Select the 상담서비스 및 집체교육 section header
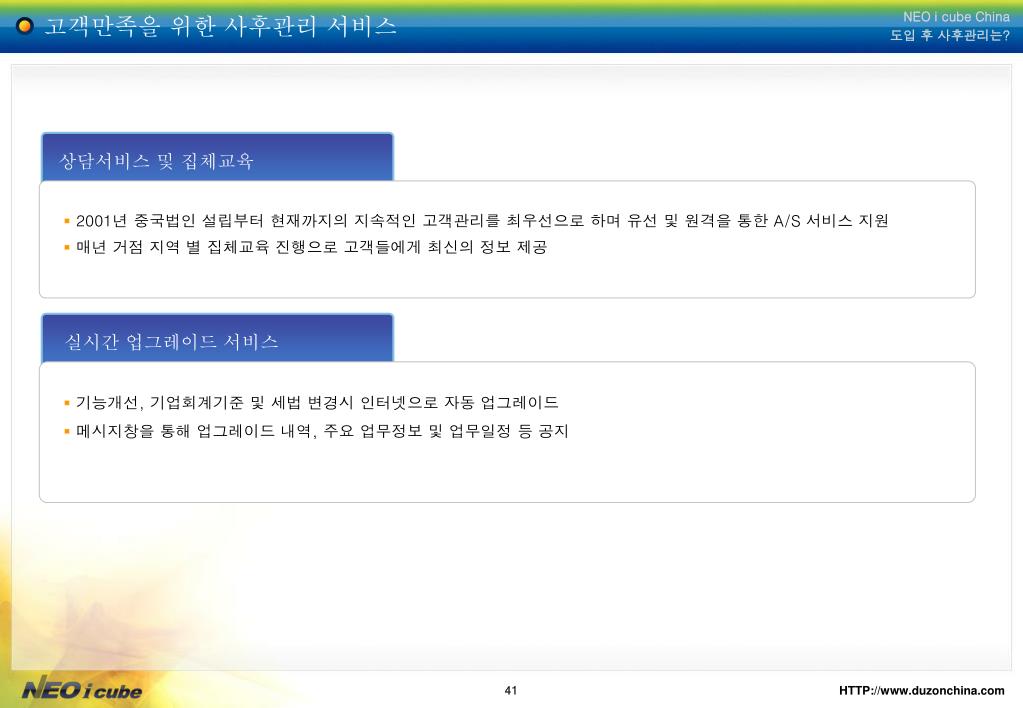The height and width of the screenshot is (708, 1023). pyautogui.click(x=217, y=157)
